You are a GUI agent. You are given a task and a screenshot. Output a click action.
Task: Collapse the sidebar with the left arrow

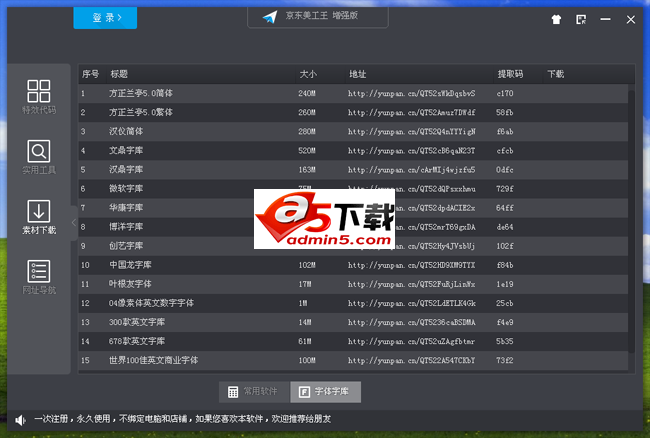[x=74, y=223]
